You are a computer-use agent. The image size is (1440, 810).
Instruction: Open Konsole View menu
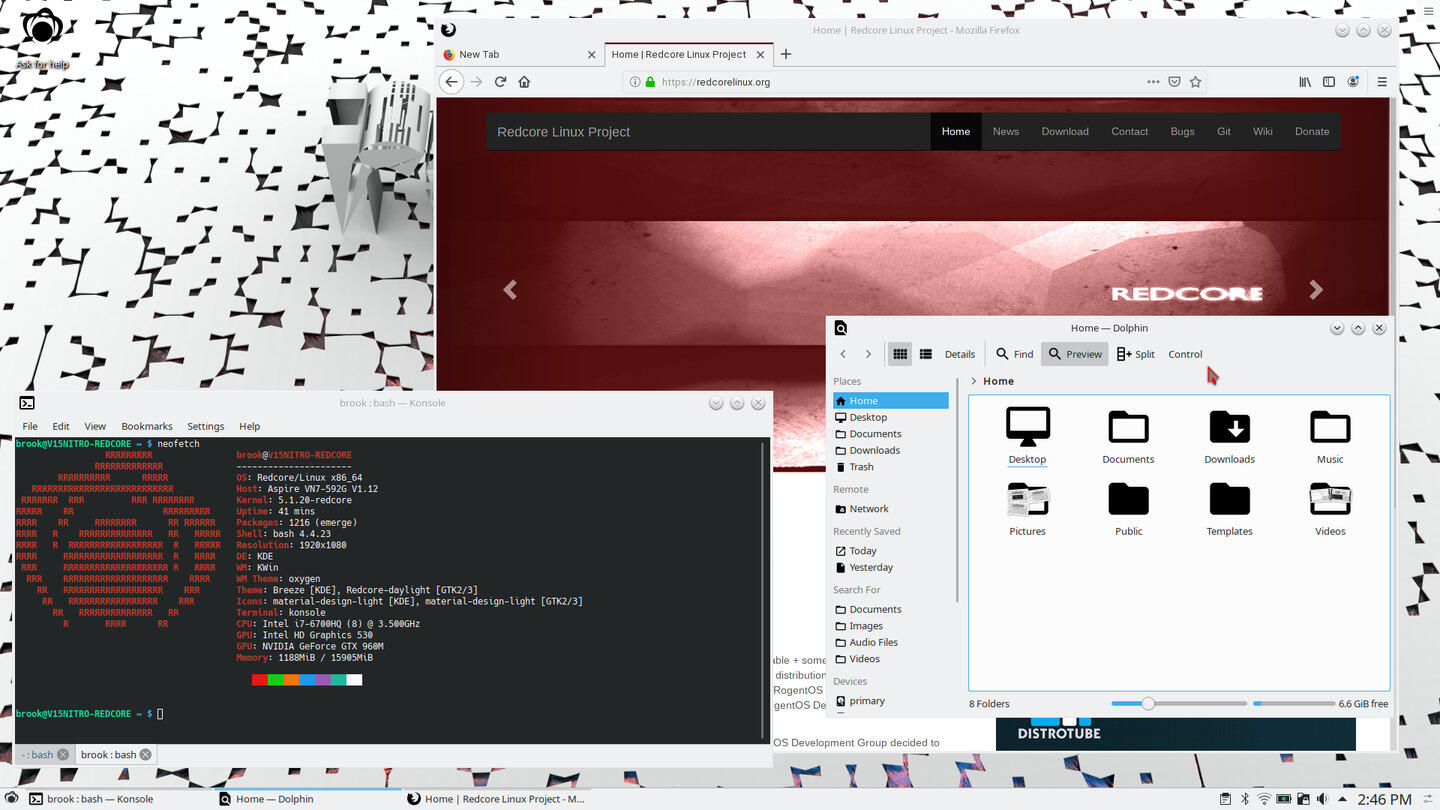(x=95, y=426)
